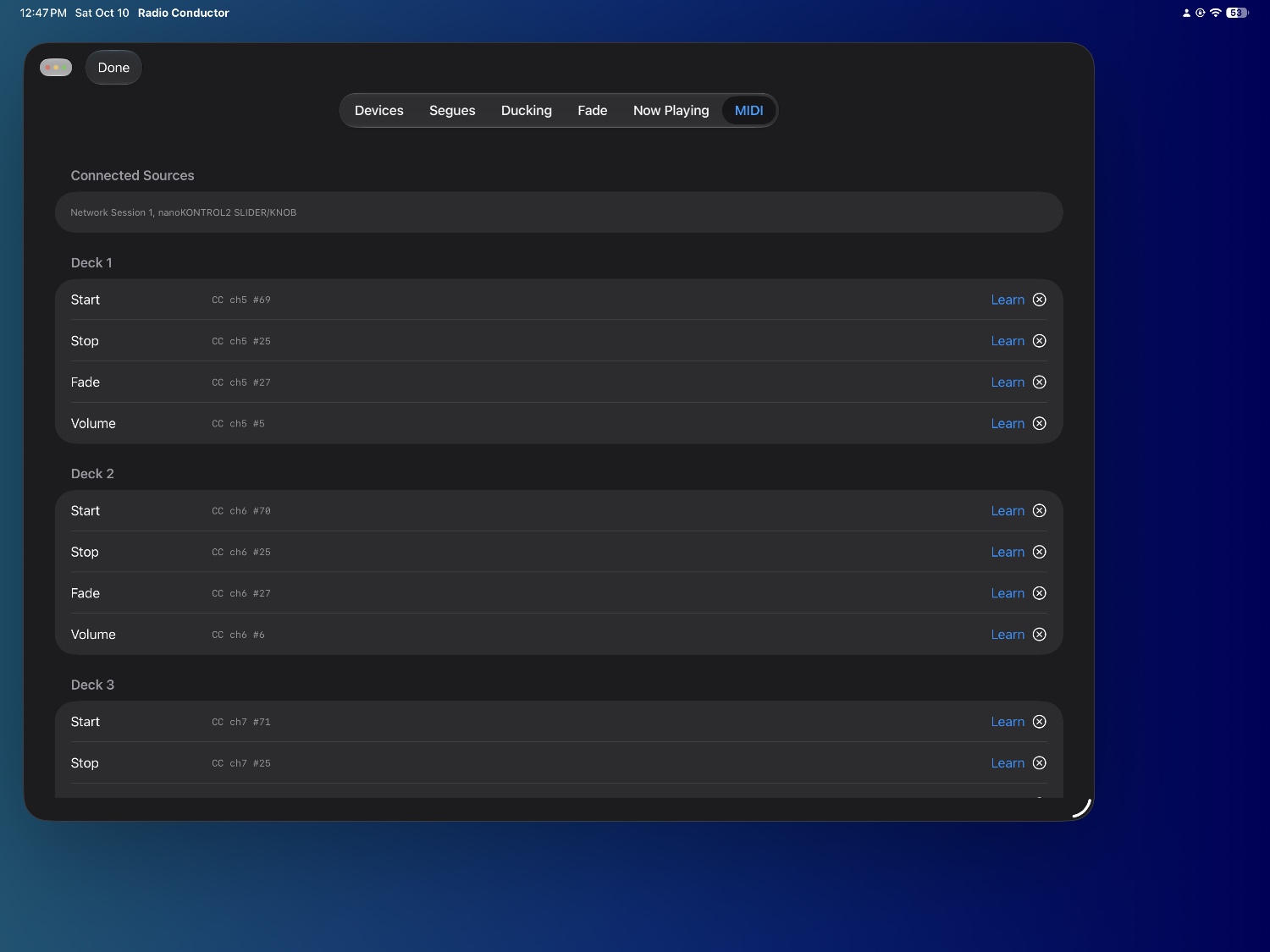Clear MIDI mapping for Deck 1 Start
Viewport: 1270px width, 952px height.
click(1040, 300)
